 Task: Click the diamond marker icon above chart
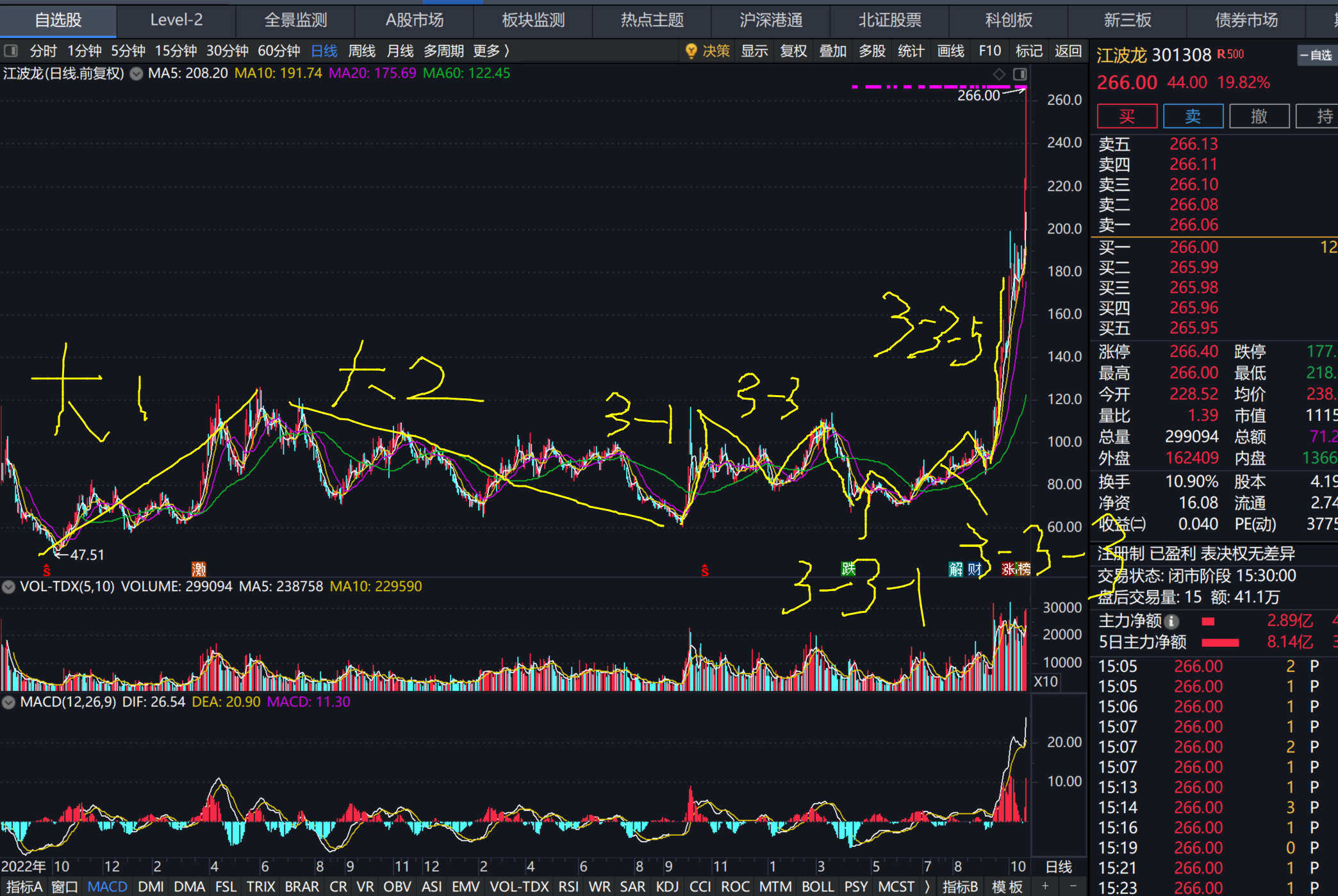click(999, 74)
